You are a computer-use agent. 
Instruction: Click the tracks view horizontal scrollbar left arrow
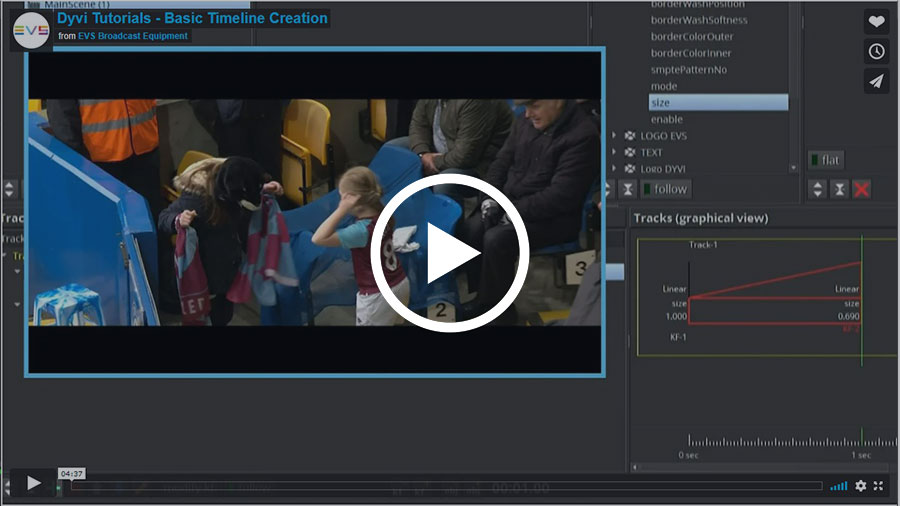pos(635,468)
